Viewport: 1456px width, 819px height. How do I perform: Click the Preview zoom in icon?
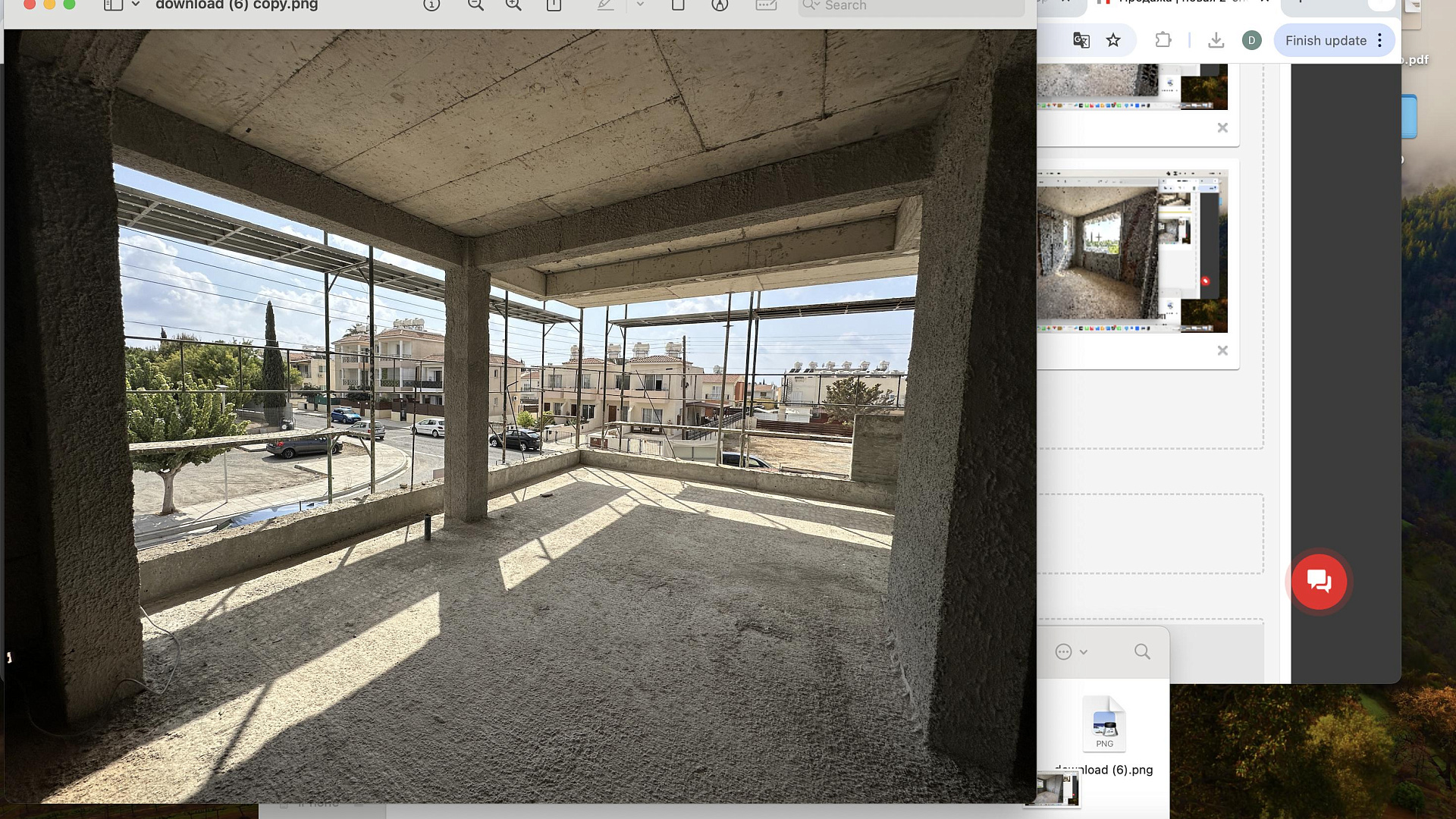pos(513,5)
